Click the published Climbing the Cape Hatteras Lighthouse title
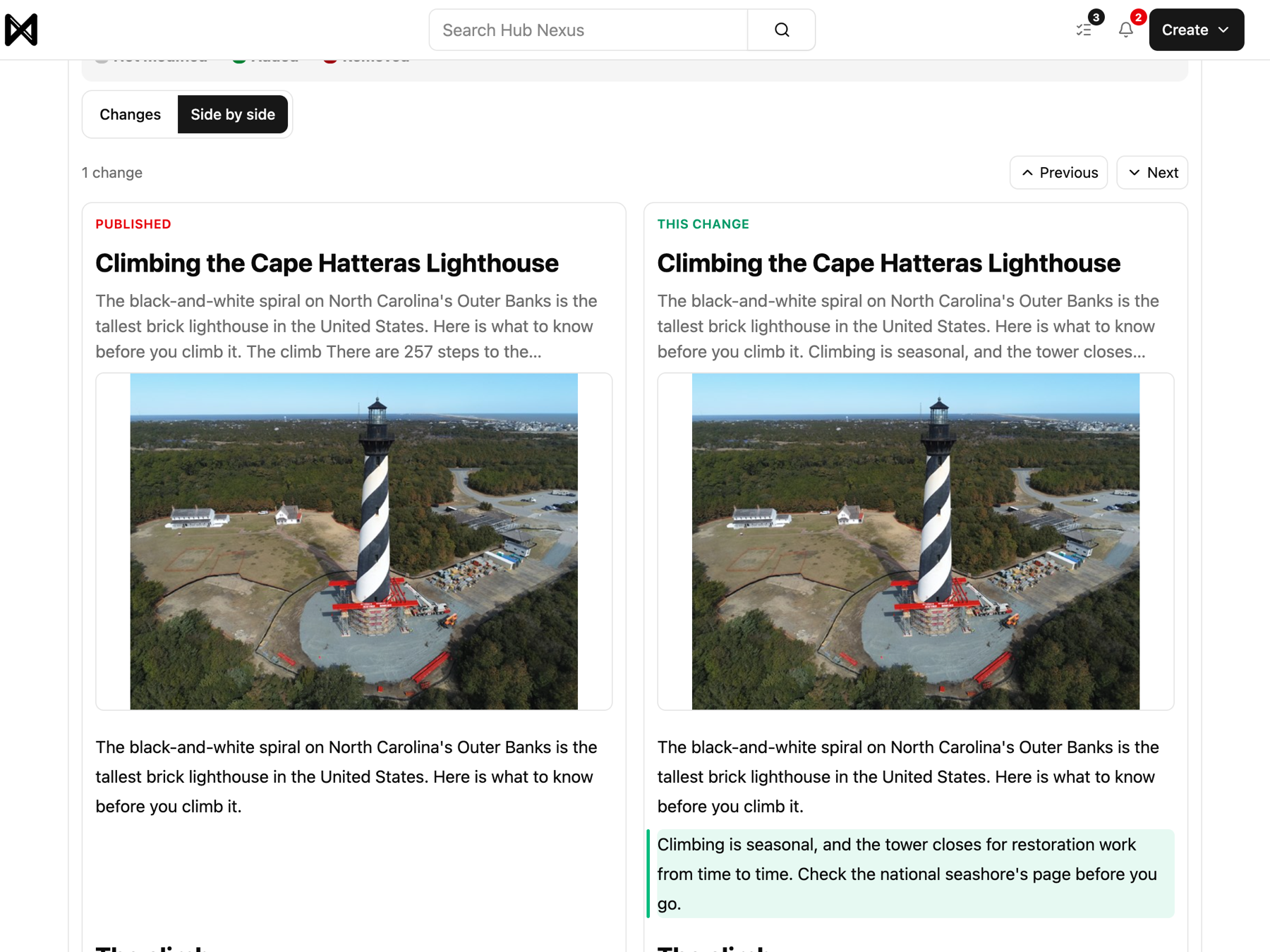 [327, 263]
